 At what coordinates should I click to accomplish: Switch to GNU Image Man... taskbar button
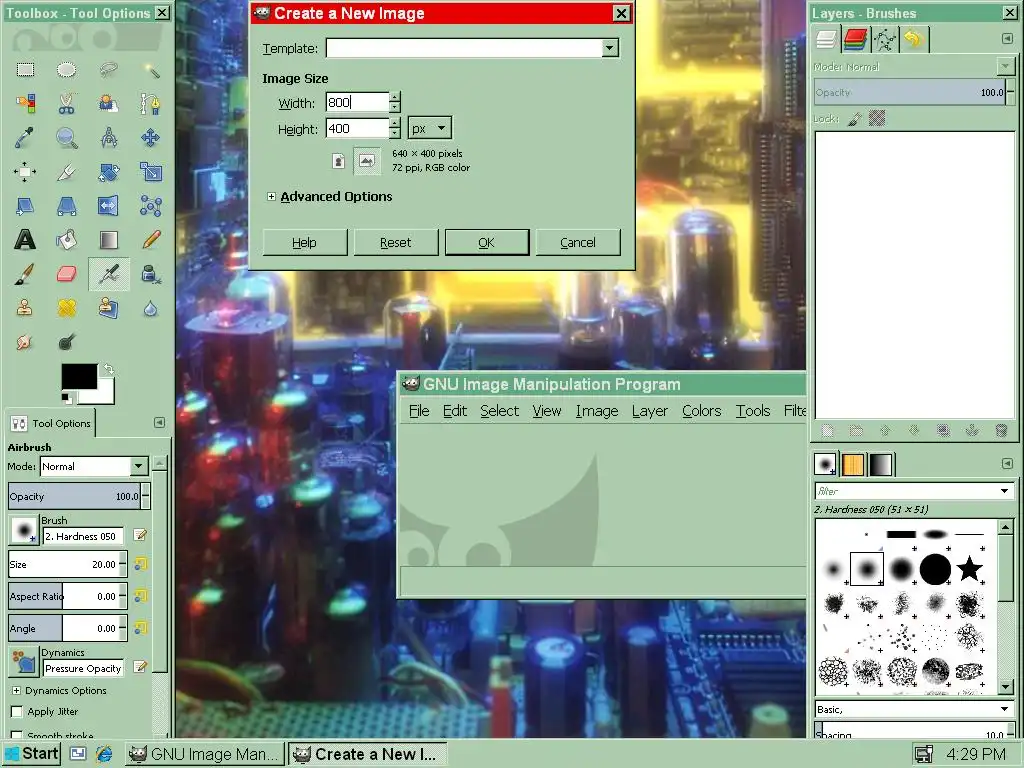pyautogui.click(x=205, y=754)
